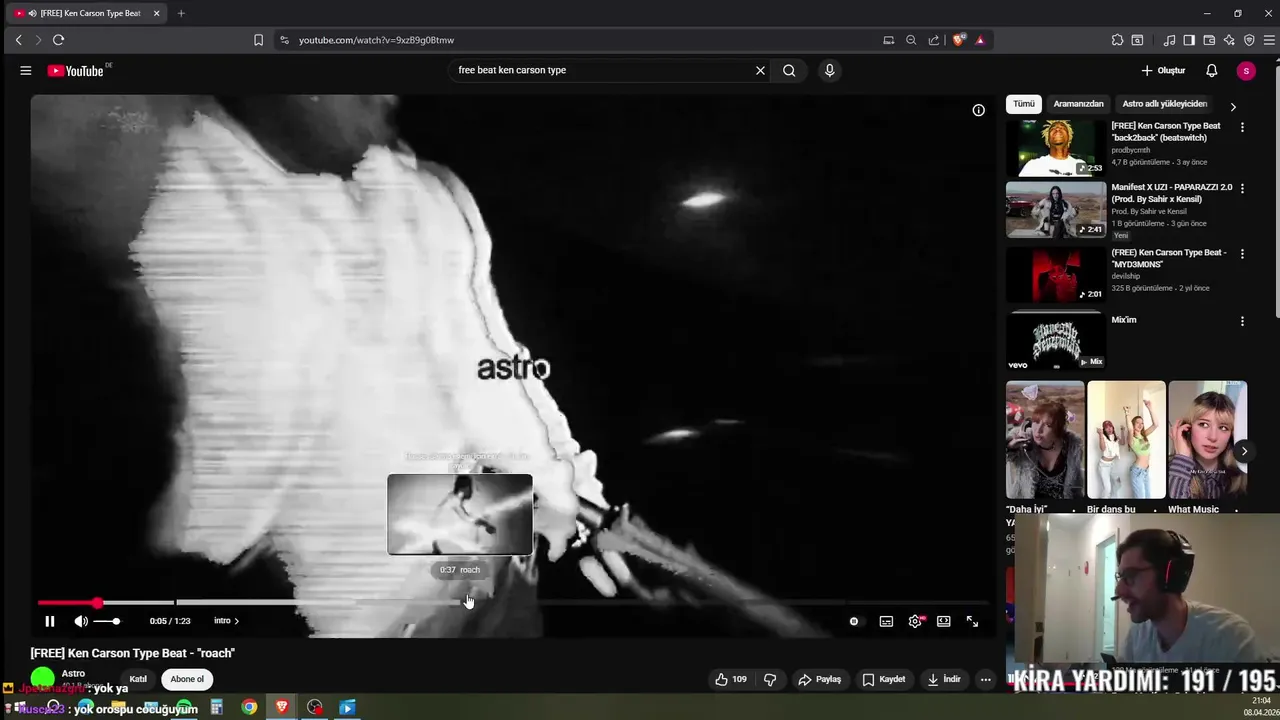Image resolution: width=1280 pixels, height=720 pixels.
Task: Click the magnifier search button
Action: point(789,71)
